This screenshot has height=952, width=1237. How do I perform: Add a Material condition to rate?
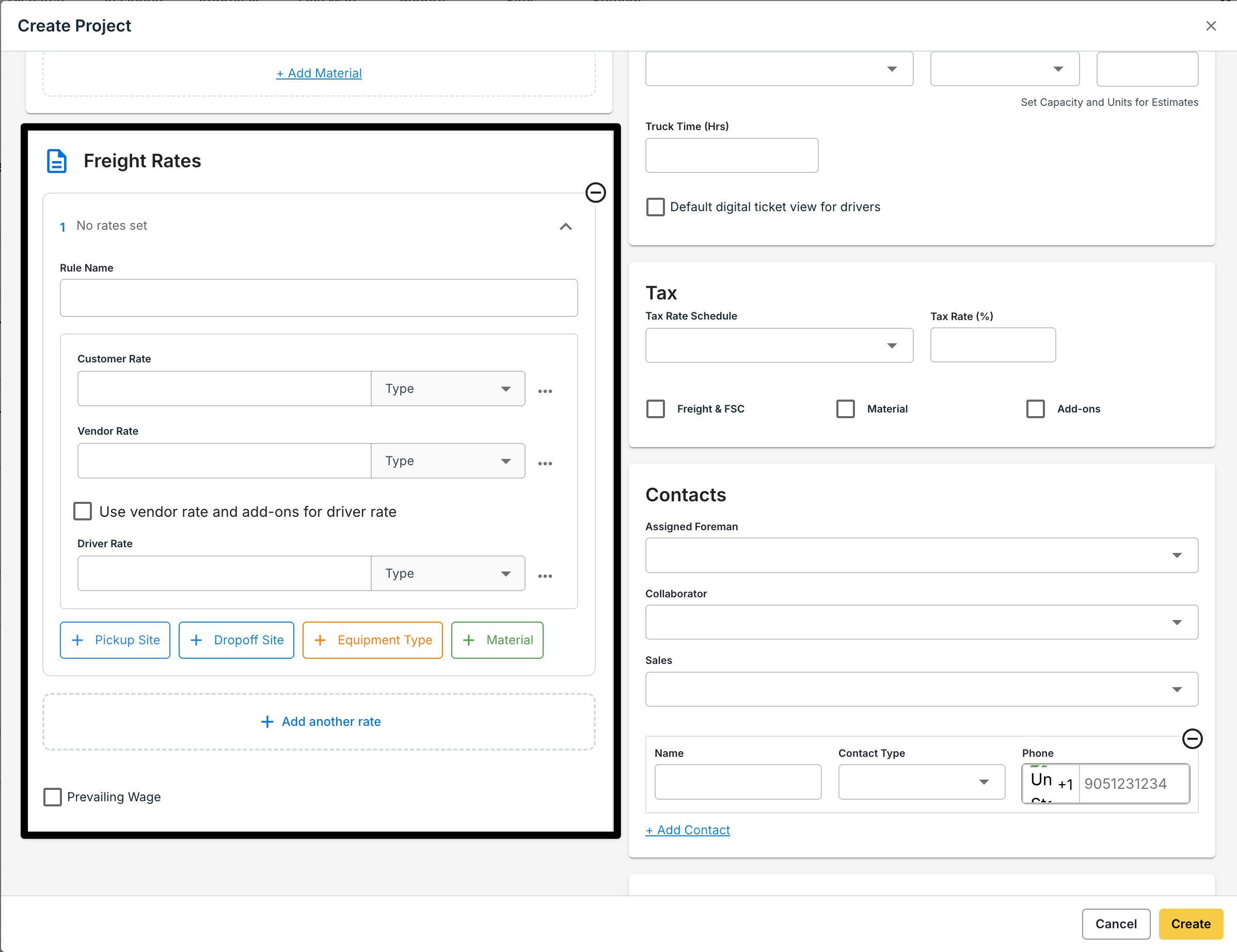(x=497, y=640)
